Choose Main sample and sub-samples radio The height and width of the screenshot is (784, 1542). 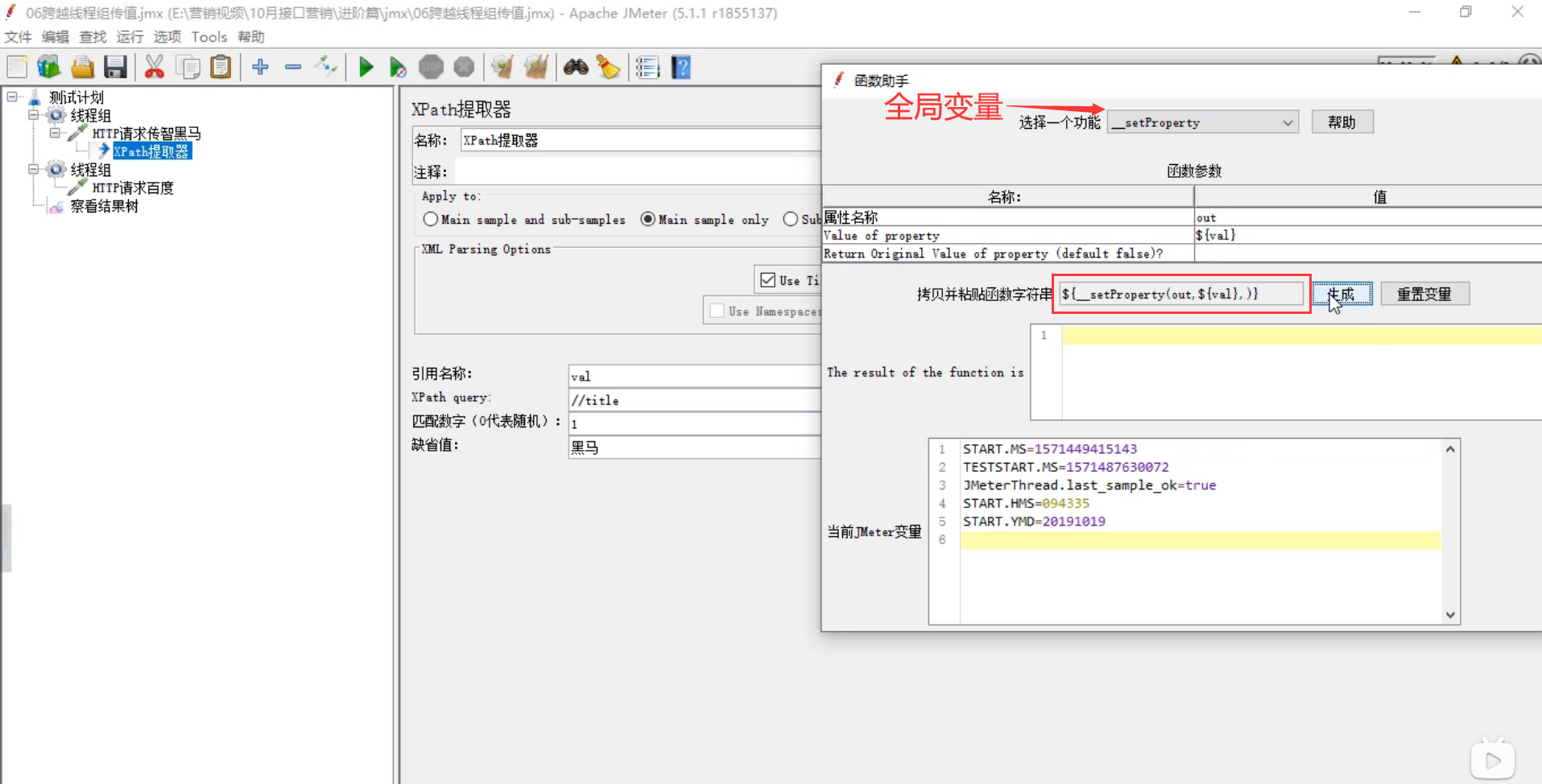tap(431, 219)
